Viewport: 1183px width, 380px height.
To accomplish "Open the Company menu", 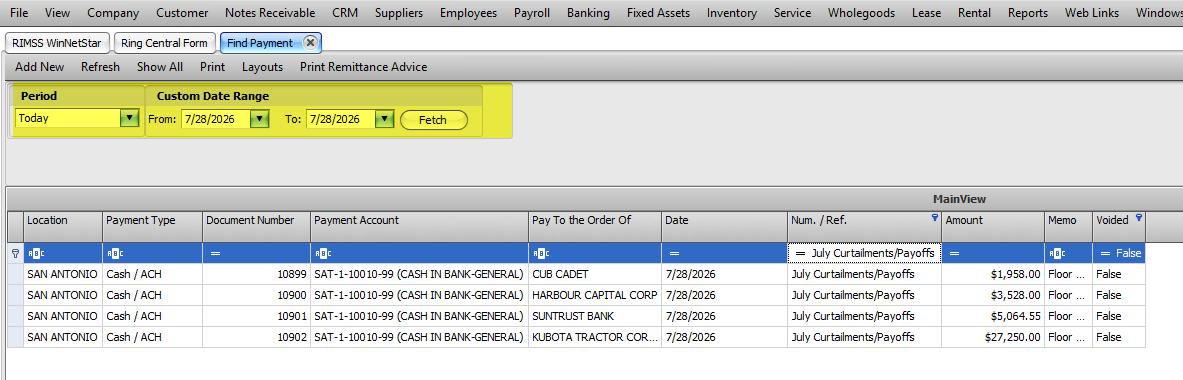I will pyautogui.click(x=113, y=13).
